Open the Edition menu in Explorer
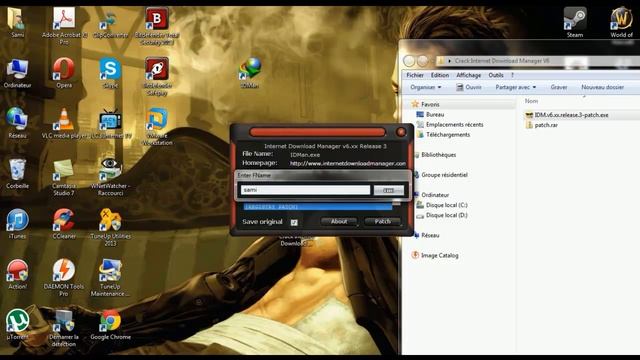Viewport: 640px width, 360px height. tap(440, 75)
